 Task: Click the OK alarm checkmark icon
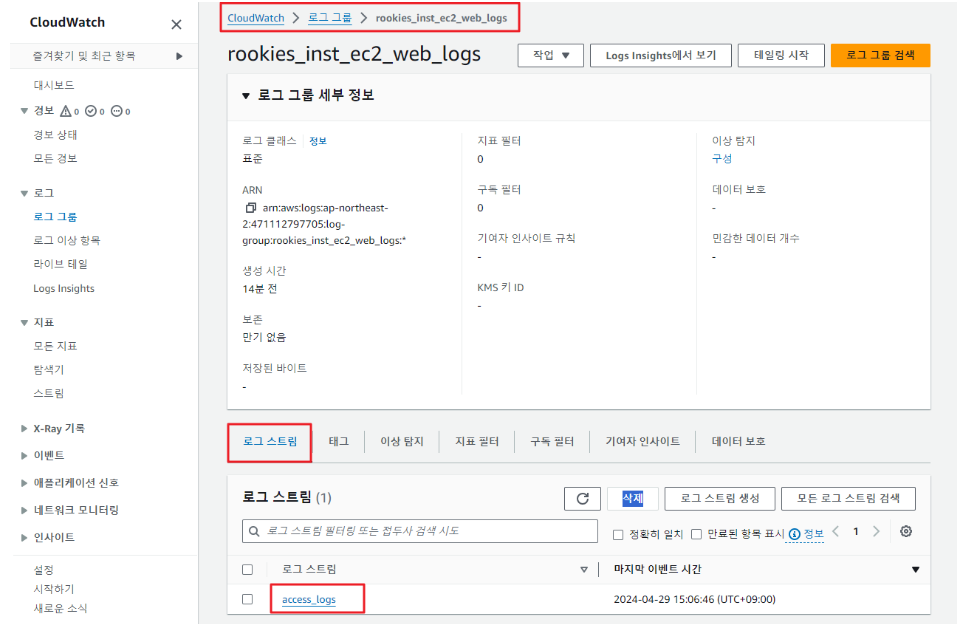point(91,111)
